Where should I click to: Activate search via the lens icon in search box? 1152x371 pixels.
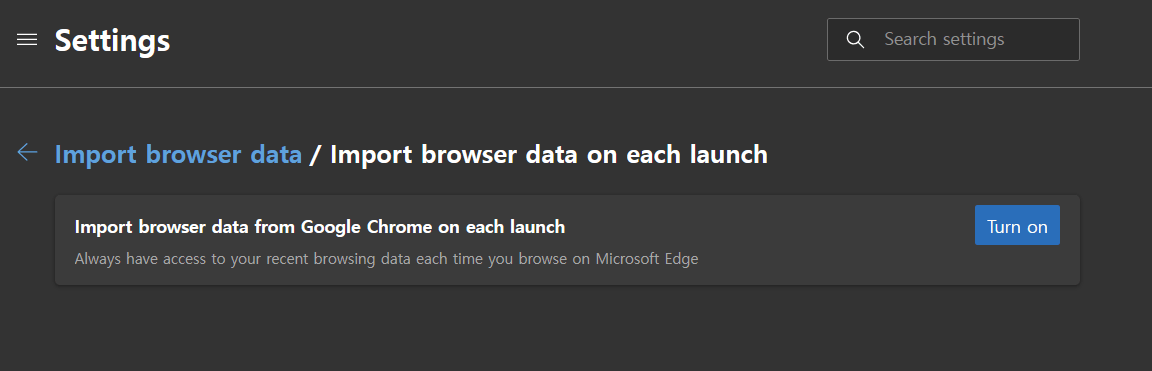click(855, 40)
